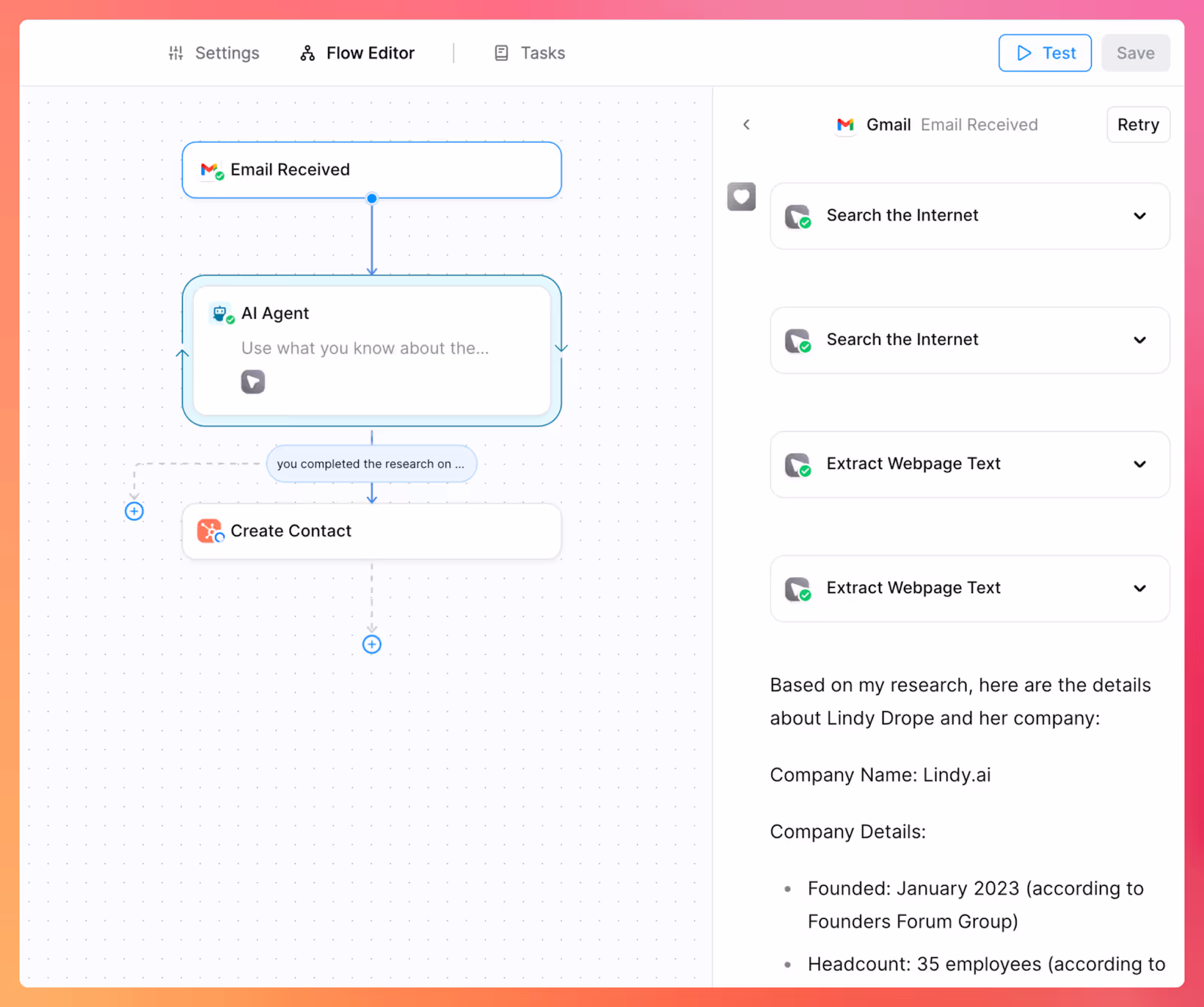The height and width of the screenshot is (1007, 1204).
Task: Open the Settings tab
Action: (214, 53)
